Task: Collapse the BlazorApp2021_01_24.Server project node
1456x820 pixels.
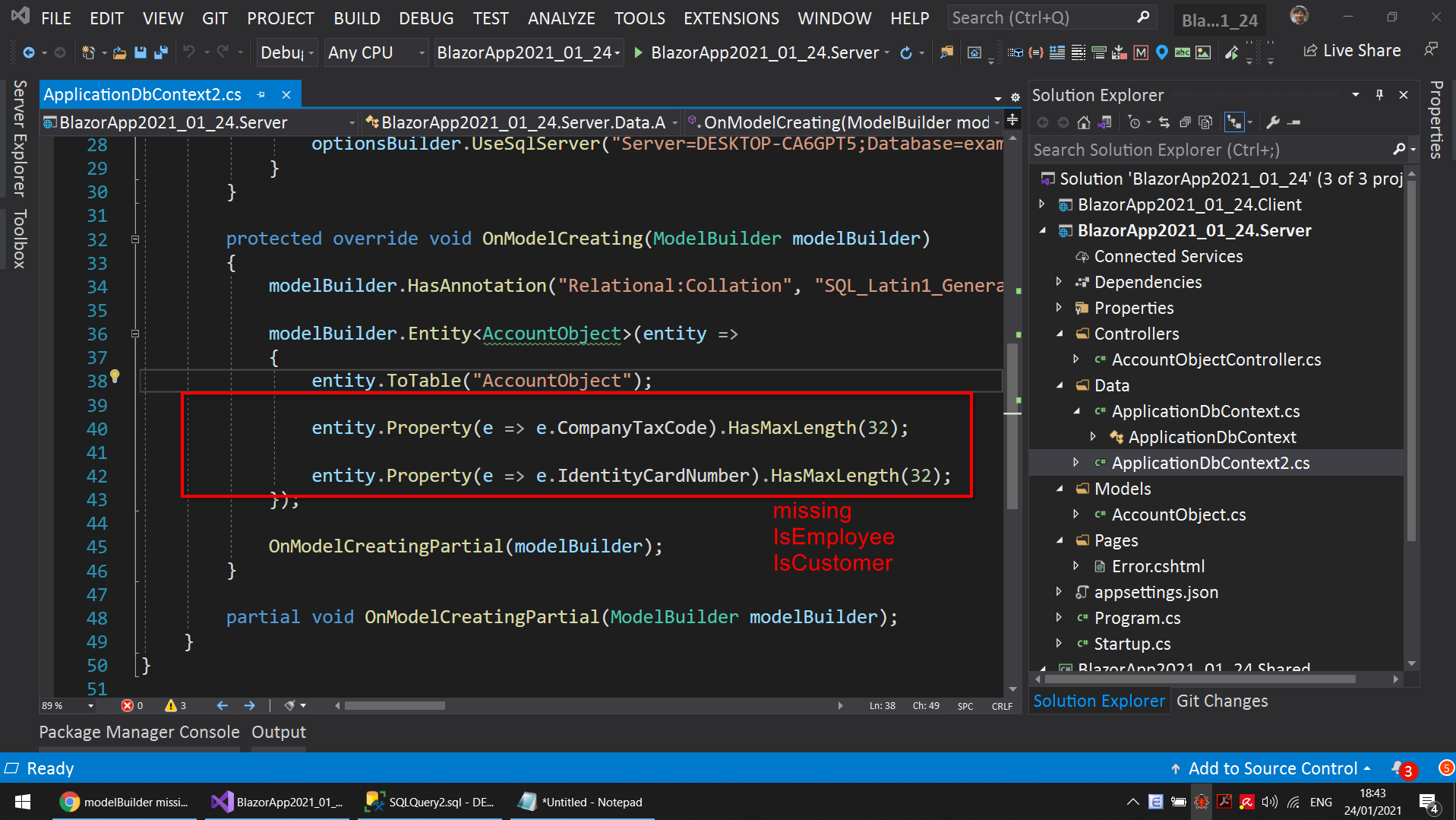Action: (1042, 230)
